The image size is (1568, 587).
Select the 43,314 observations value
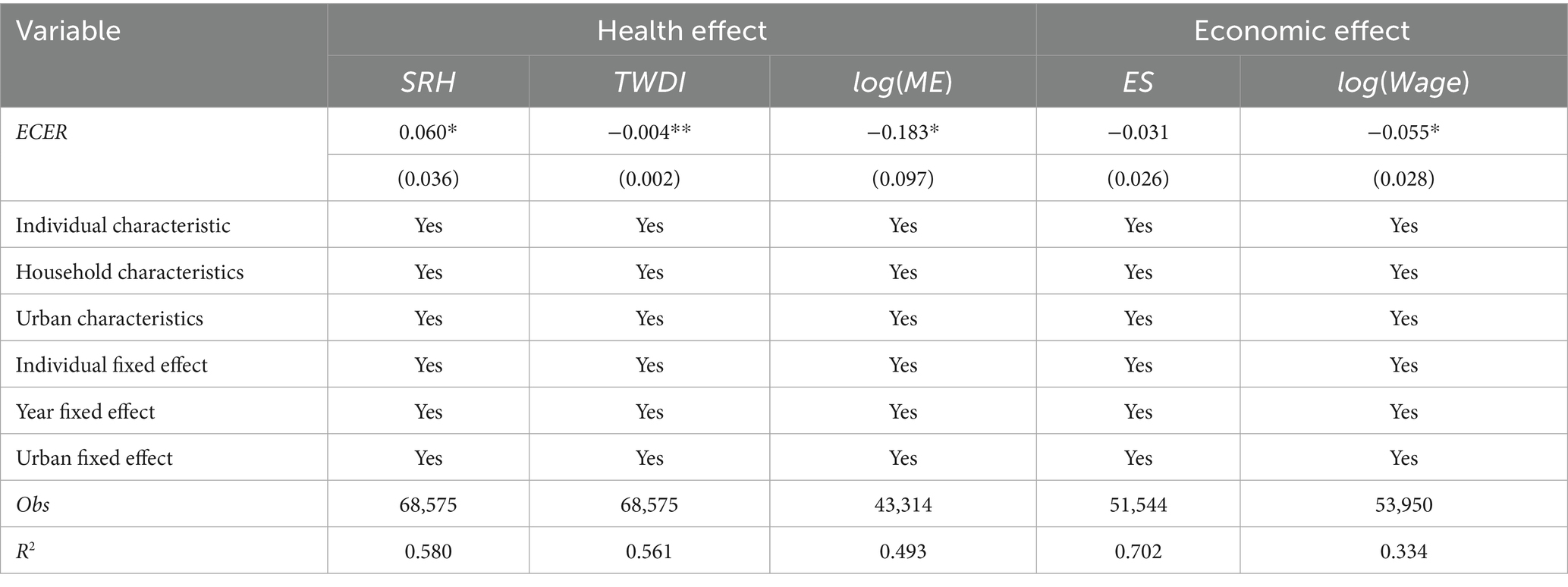point(903,505)
